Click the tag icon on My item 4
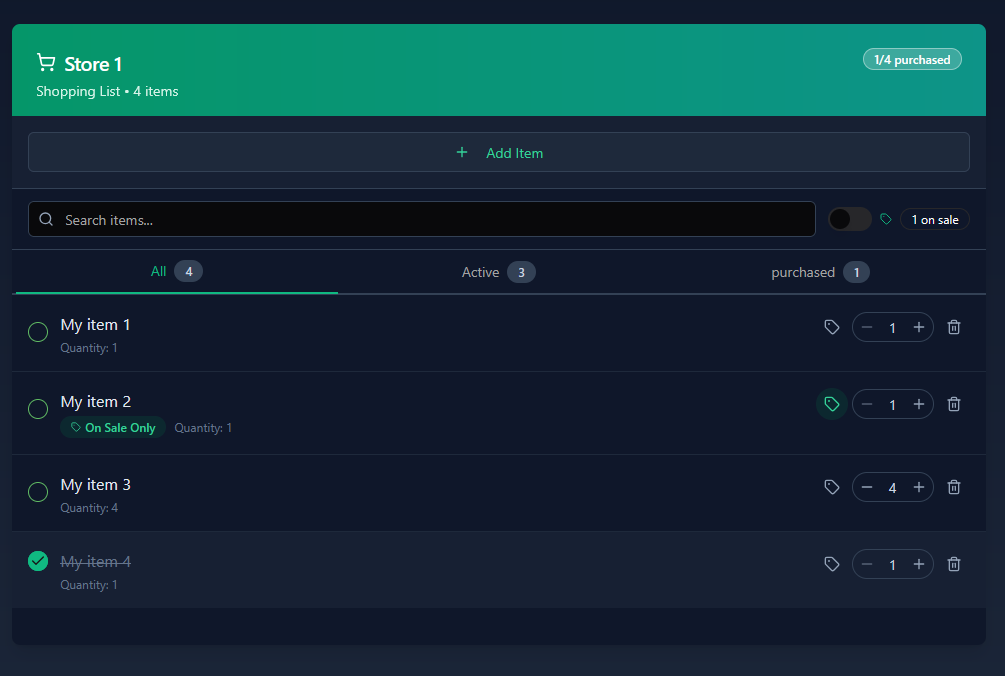 pos(831,564)
